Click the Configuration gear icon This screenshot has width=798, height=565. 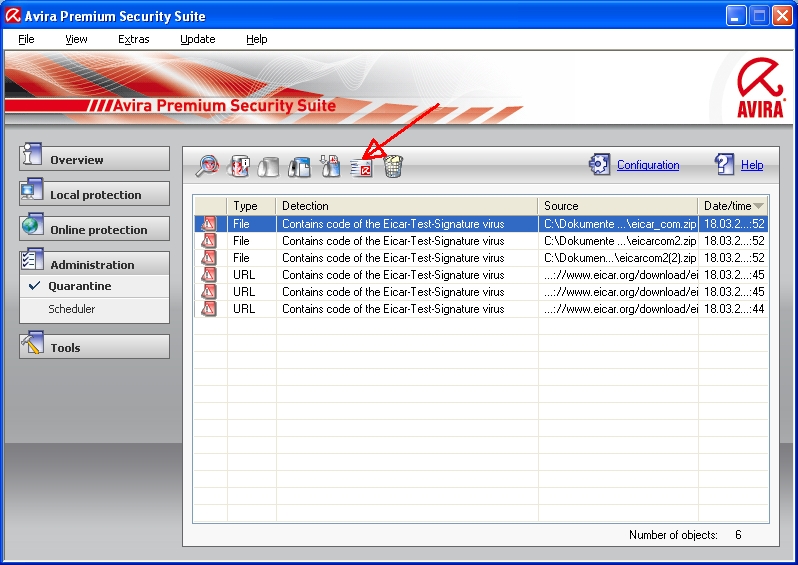[600, 164]
